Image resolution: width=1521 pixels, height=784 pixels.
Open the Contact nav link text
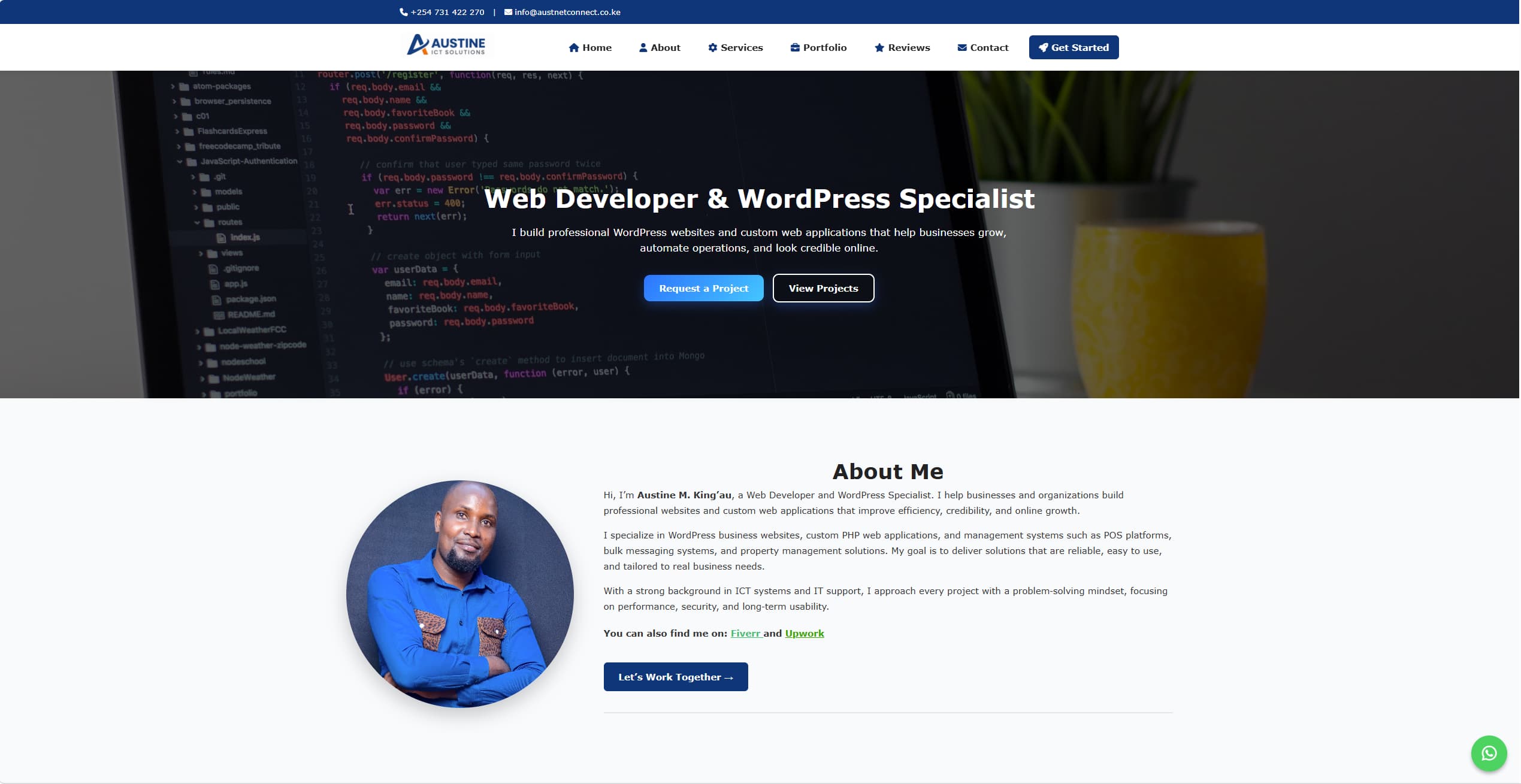click(x=989, y=47)
